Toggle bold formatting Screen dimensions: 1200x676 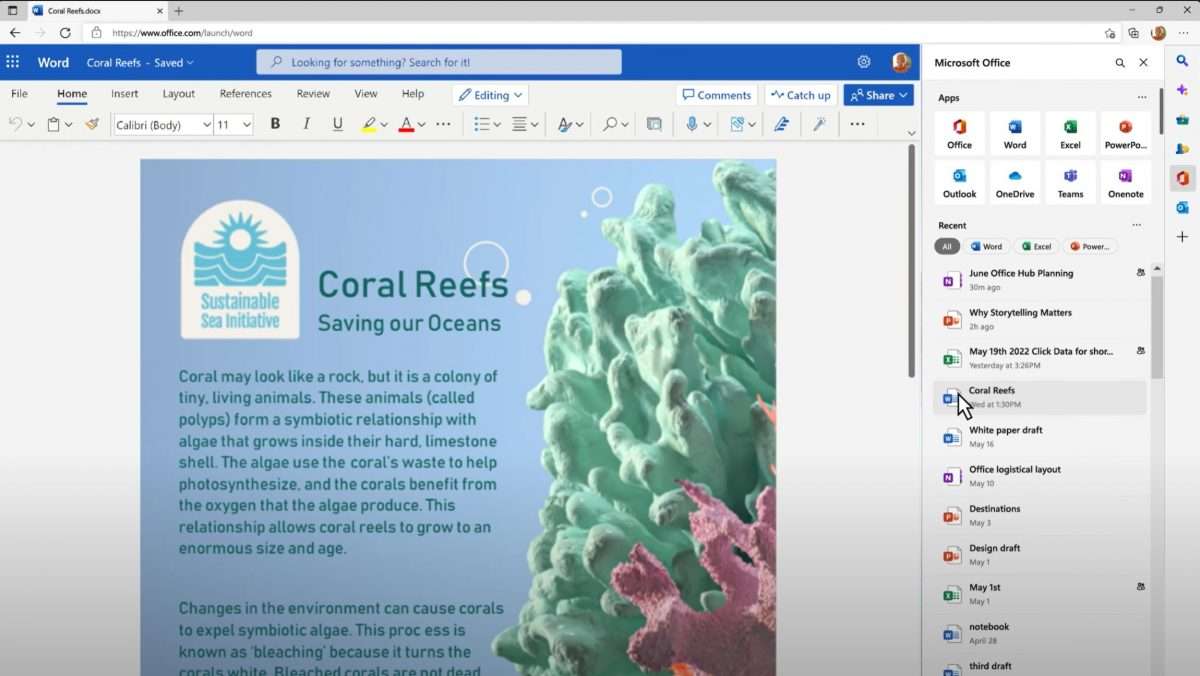(275, 124)
